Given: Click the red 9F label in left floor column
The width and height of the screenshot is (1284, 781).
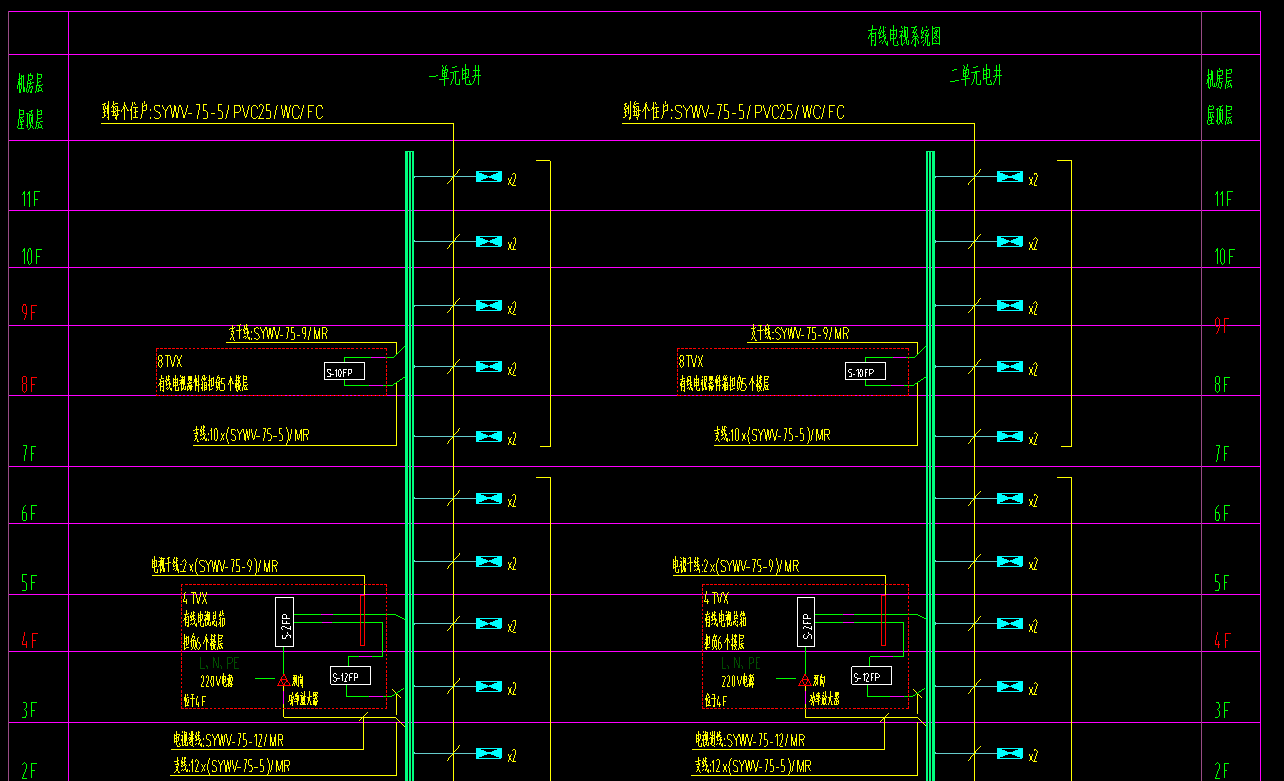Looking at the screenshot, I should (29, 313).
